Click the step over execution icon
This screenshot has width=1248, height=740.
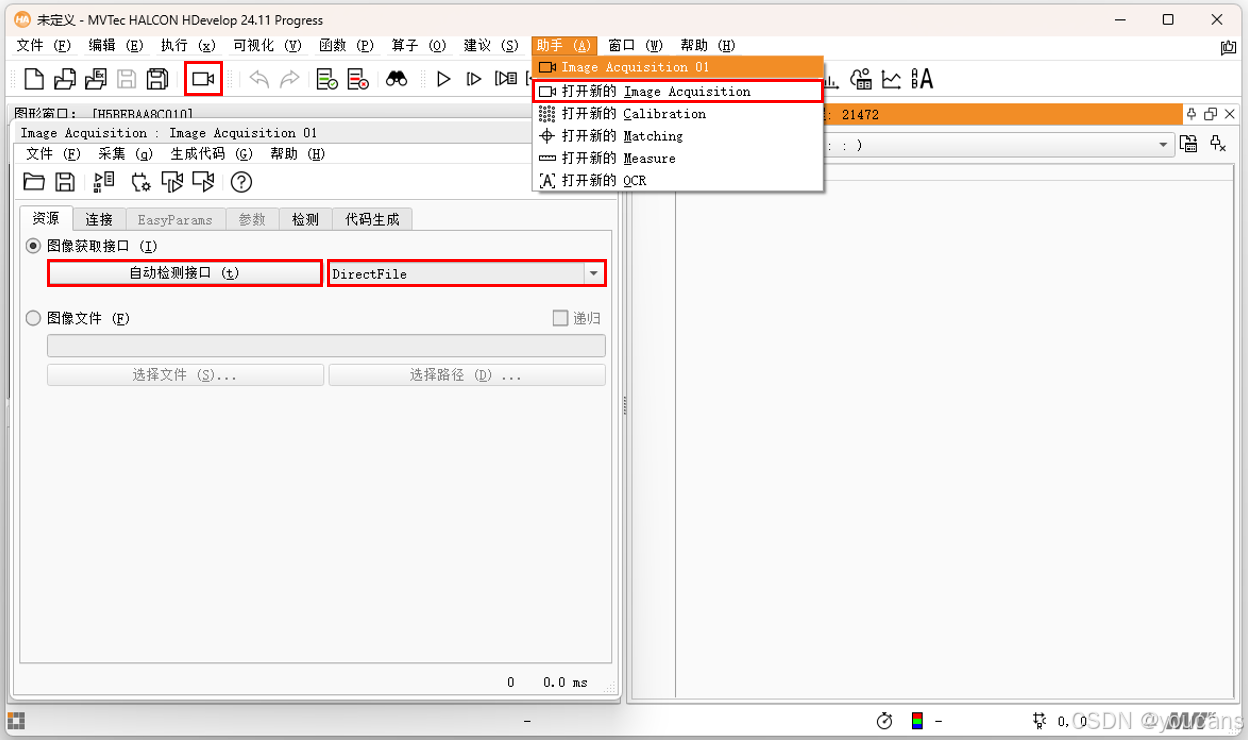tap(474, 79)
